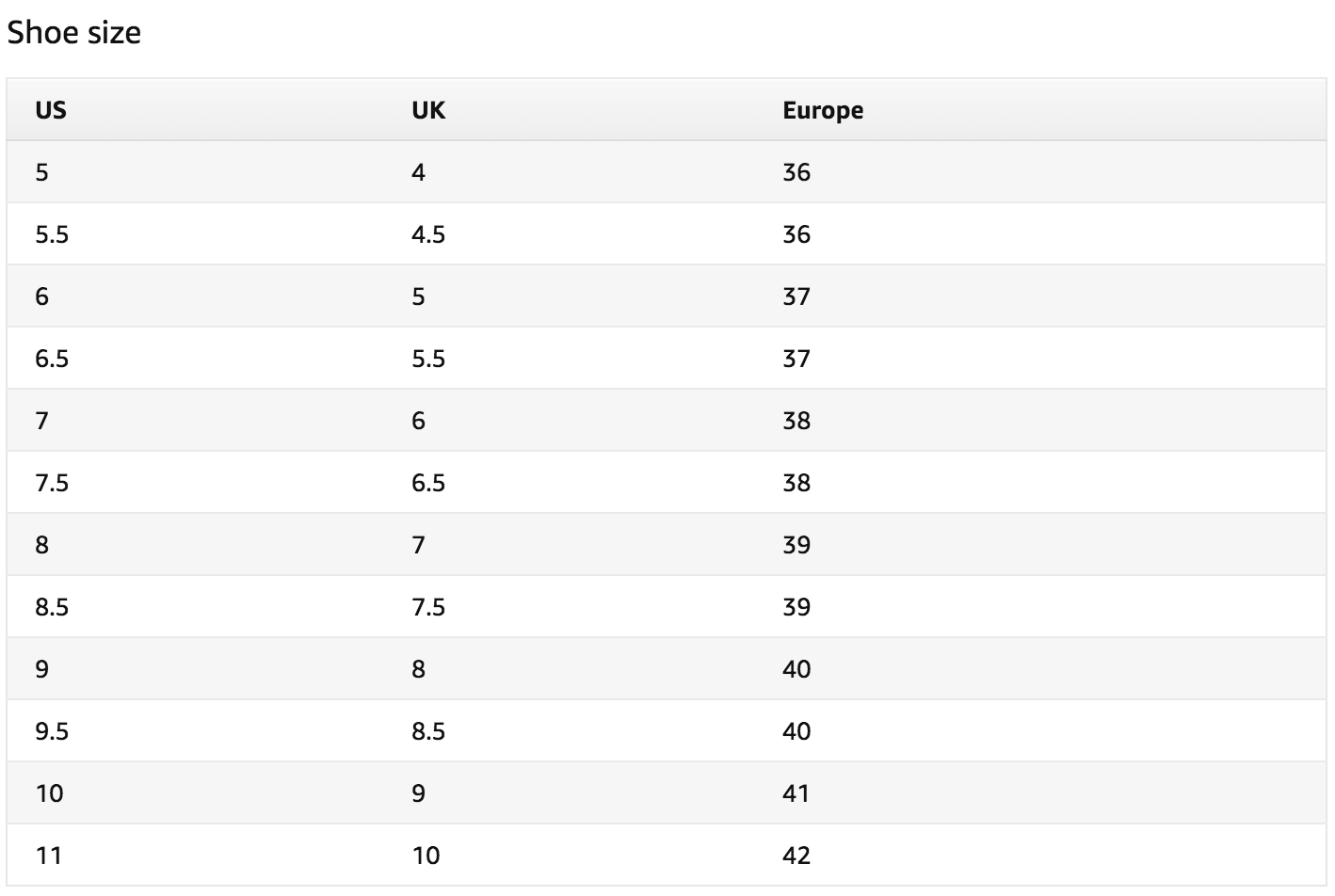
Task: Select the US column header
Action: 51,110
